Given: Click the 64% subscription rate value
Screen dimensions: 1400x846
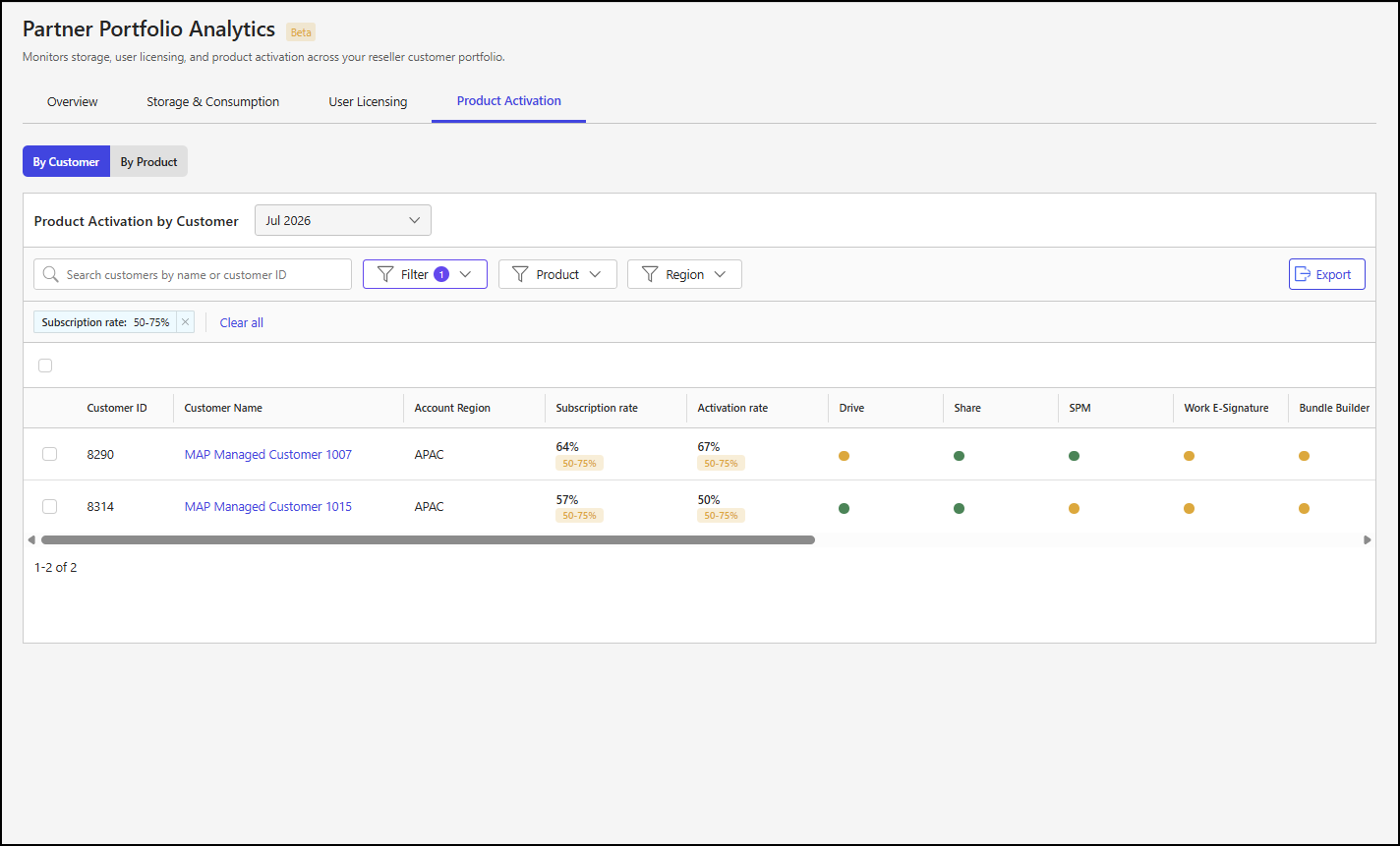Looking at the screenshot, I should click(x=567, y=447).
